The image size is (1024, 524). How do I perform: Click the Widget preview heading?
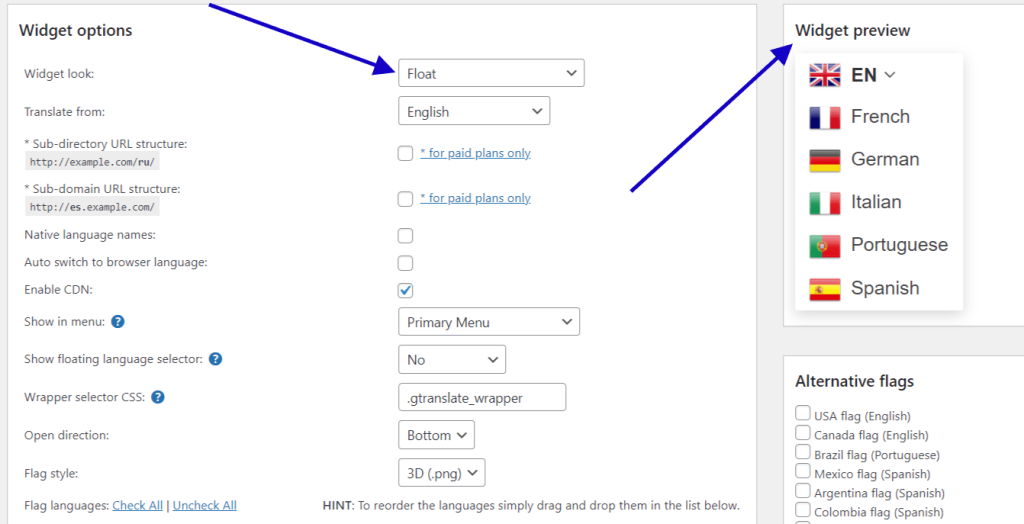(x=852, y=30)
